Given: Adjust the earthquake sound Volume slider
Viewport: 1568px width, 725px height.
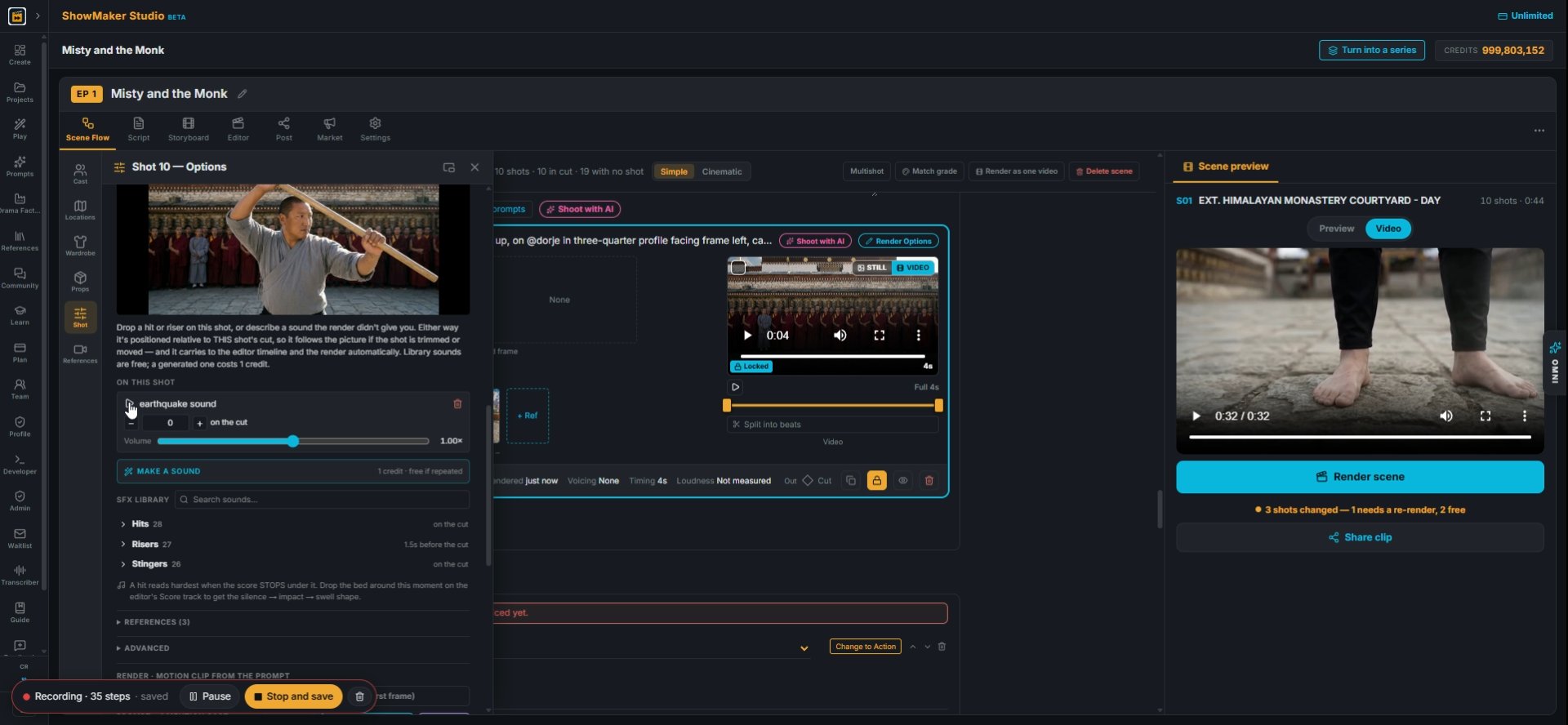Looking at the screenshot, I should click(293, 441).
